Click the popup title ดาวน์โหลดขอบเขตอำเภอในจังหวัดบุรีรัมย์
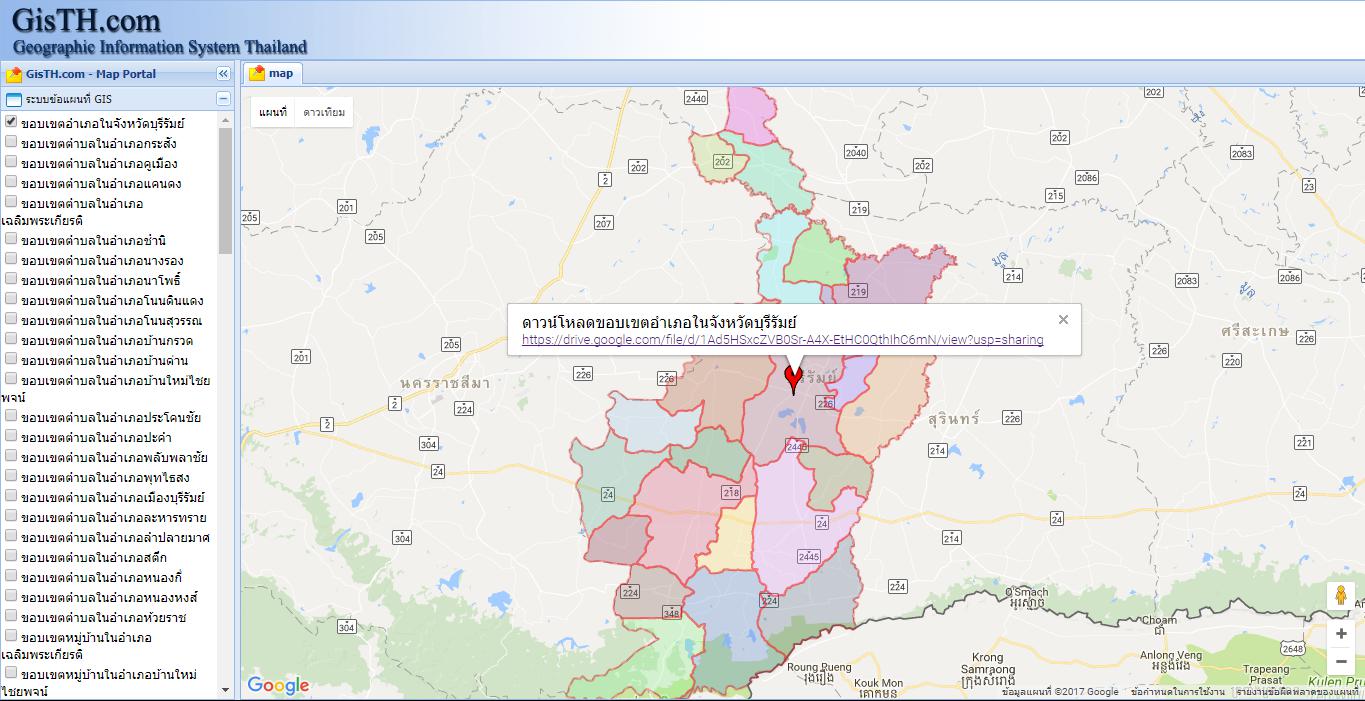The image size is (1365, 701). [x=660, y=321]
